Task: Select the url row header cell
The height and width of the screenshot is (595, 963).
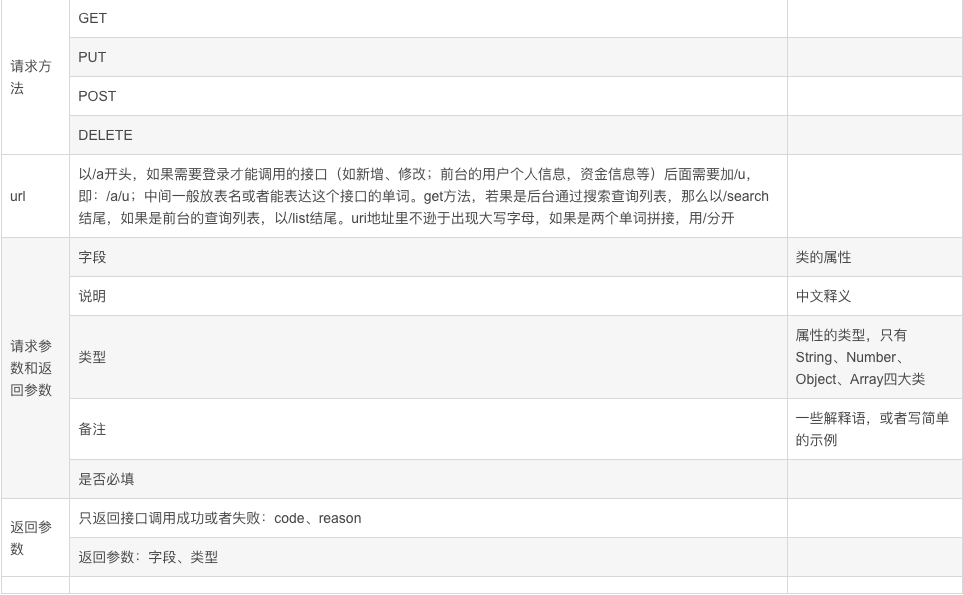Action: point(18,196)
